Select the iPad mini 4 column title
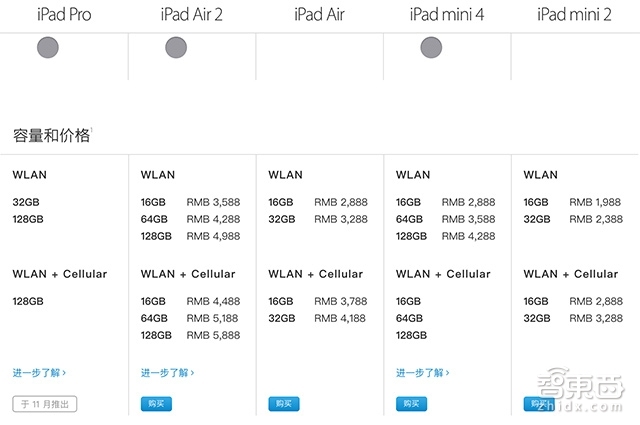This screenshot has width=640, height=425. 447,15
